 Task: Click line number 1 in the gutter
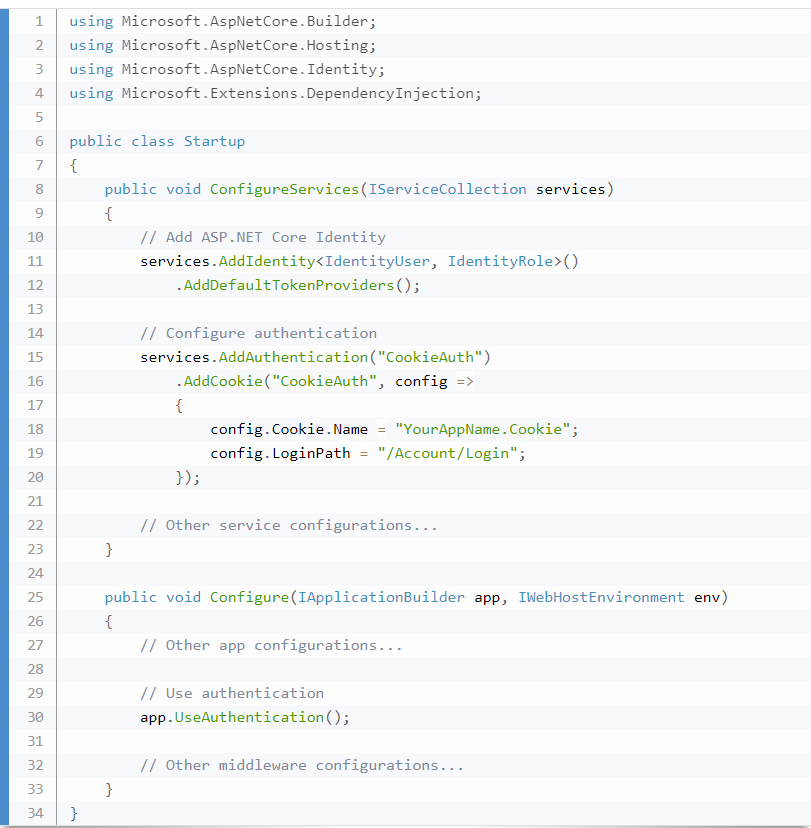point(38,21)
